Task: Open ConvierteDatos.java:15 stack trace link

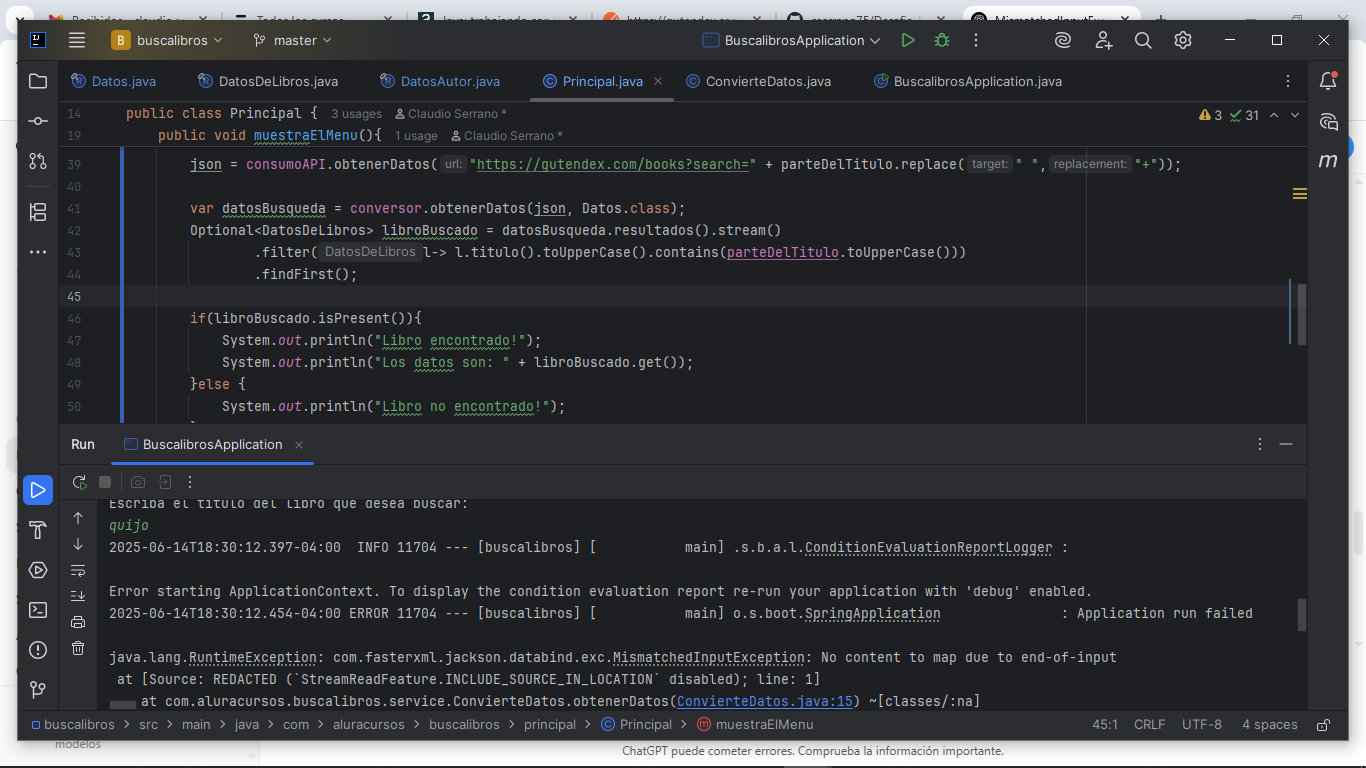Action: (765, 702)
